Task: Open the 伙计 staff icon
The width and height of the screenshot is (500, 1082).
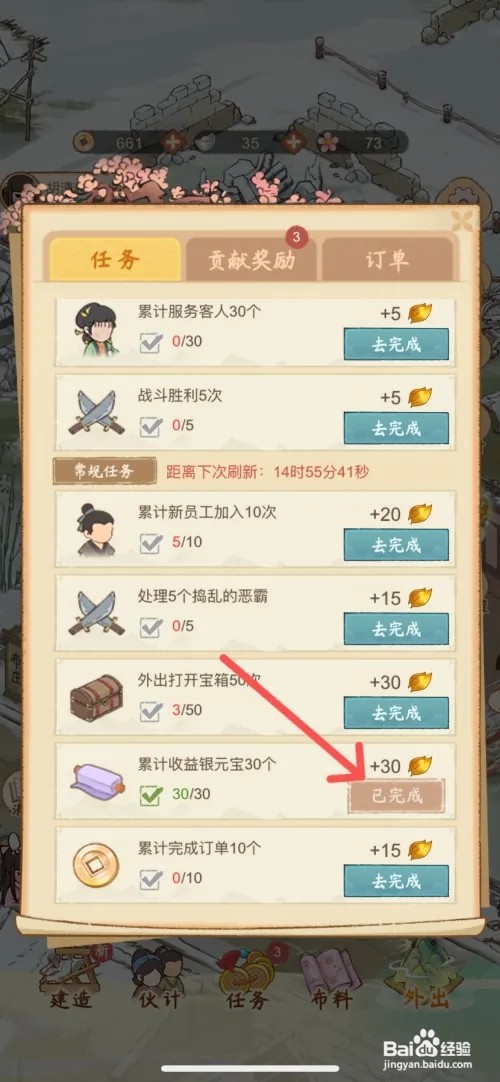Action: coord(158,978)
